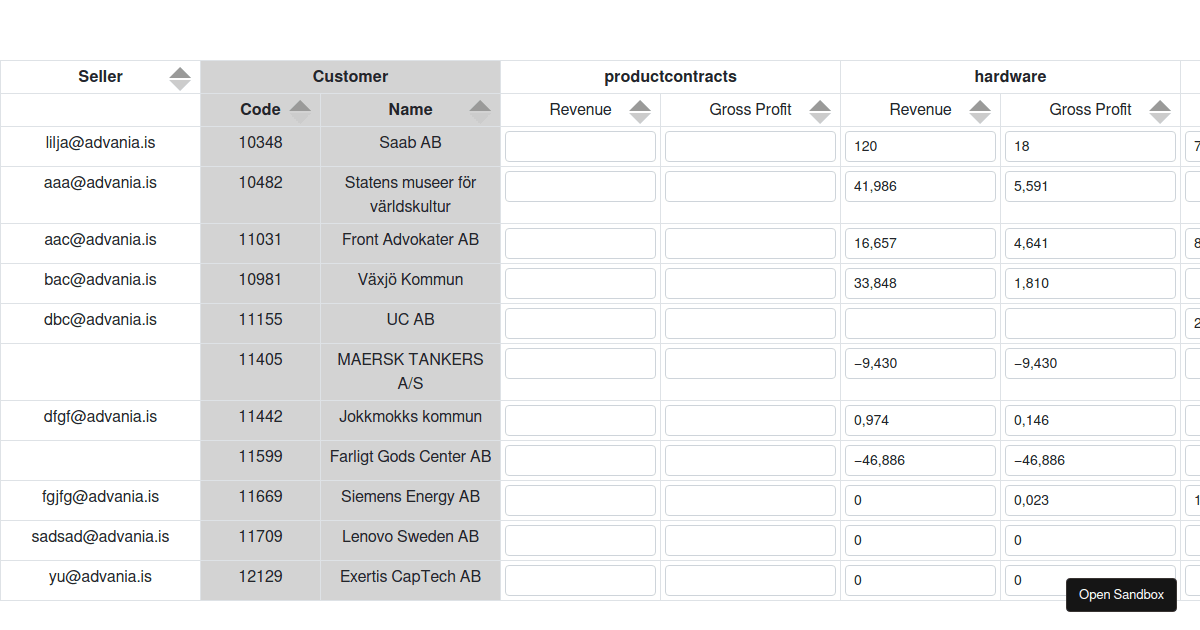Click customer name Lenovo Sweden AB
Screen dimensions: 1200x630
point(410,537)
